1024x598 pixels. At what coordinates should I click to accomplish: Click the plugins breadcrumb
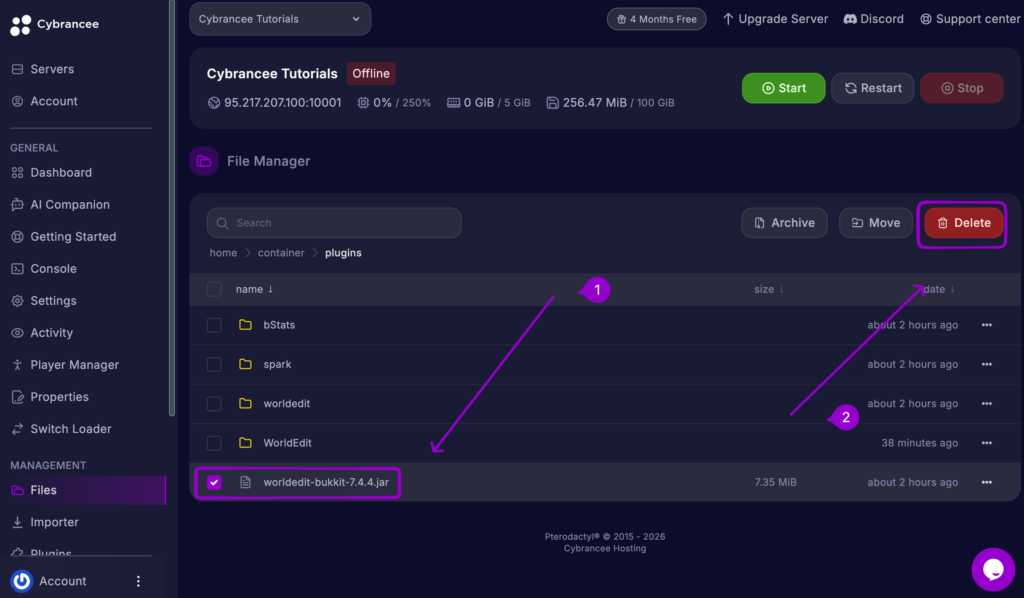[x=343, y=253]
